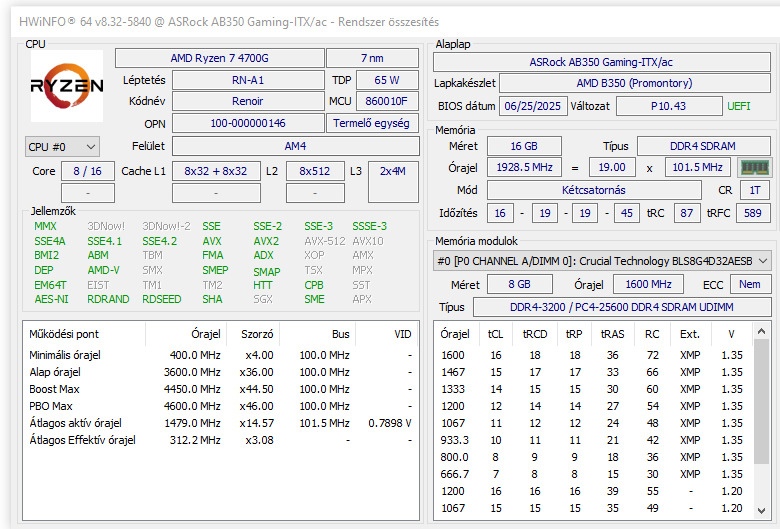Select the Alap órajel row

click(220, 372)
